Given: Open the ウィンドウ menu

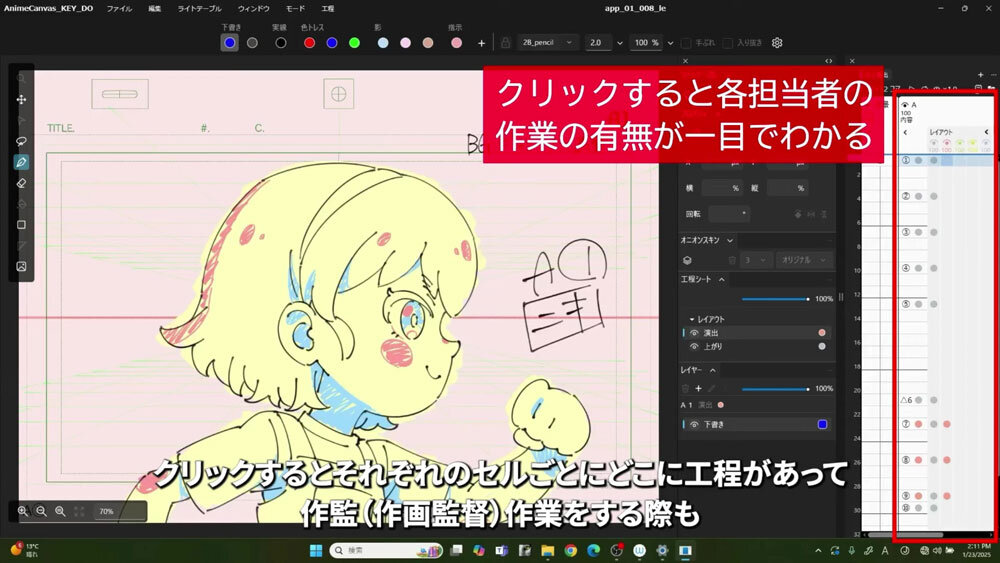Looking at the screenshot, I should click(253, 9).
